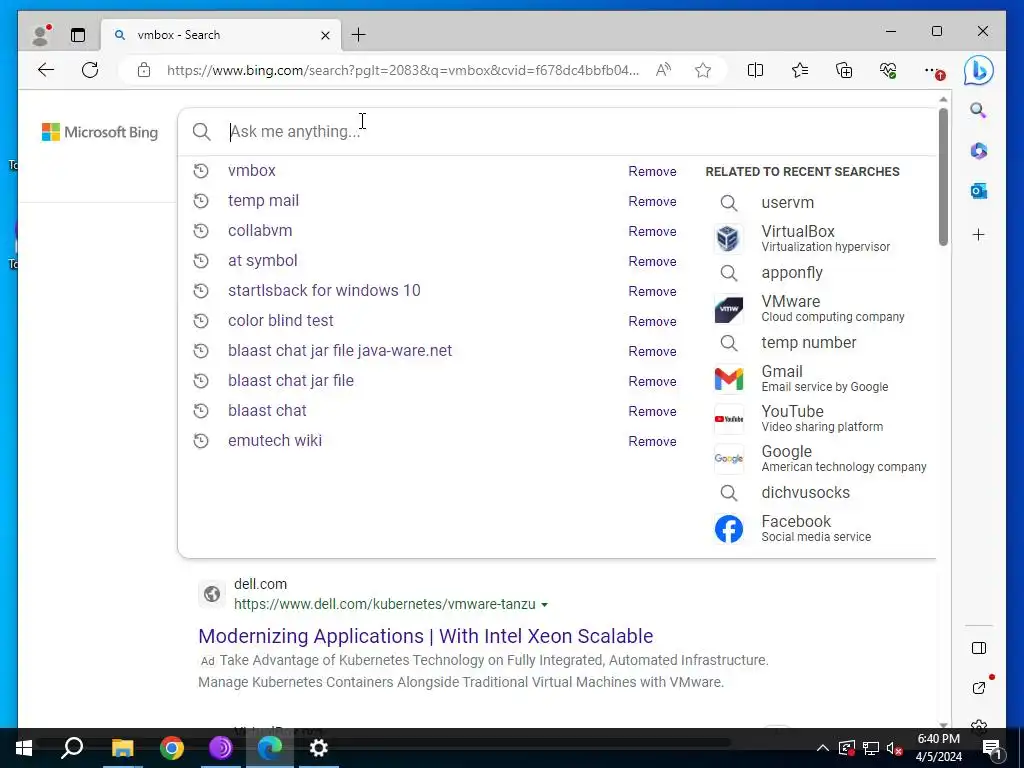Toggle split screen view
The height and width of the screenshot is (768, 1024).
tap(755, 70)
